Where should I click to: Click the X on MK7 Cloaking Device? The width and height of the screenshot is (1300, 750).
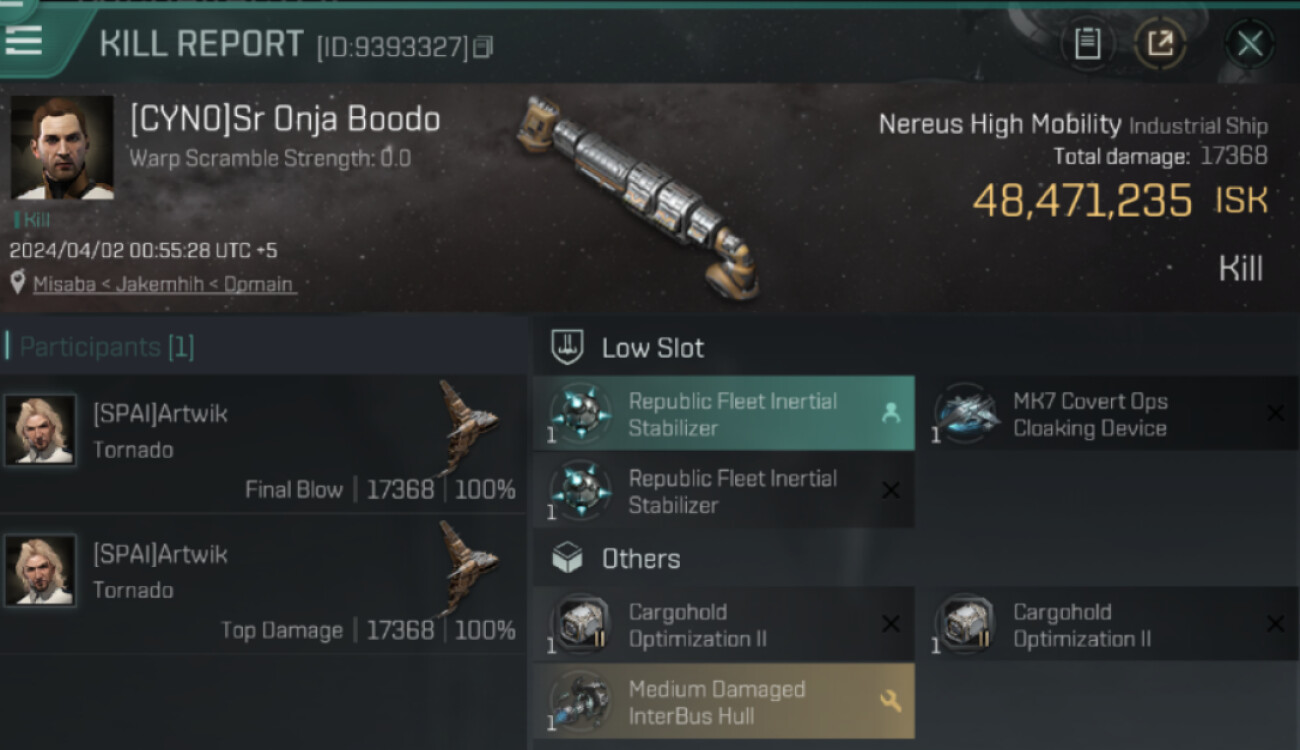[x=1274, y=413]
